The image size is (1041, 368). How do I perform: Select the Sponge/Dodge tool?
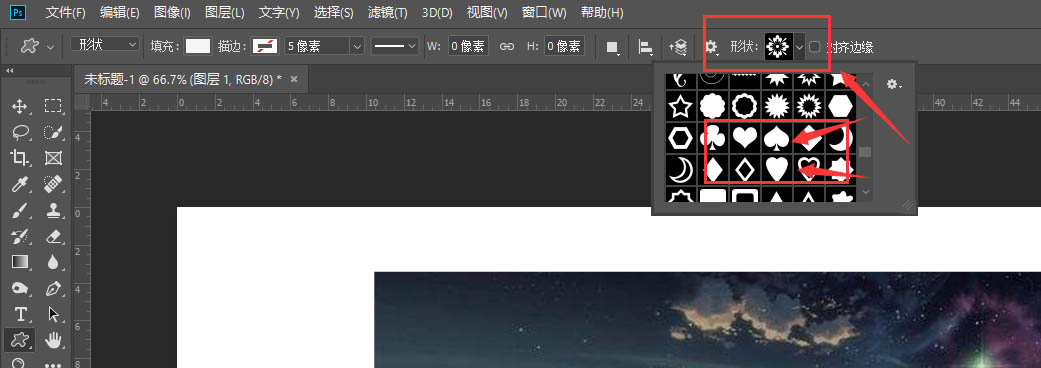point(19,288)
